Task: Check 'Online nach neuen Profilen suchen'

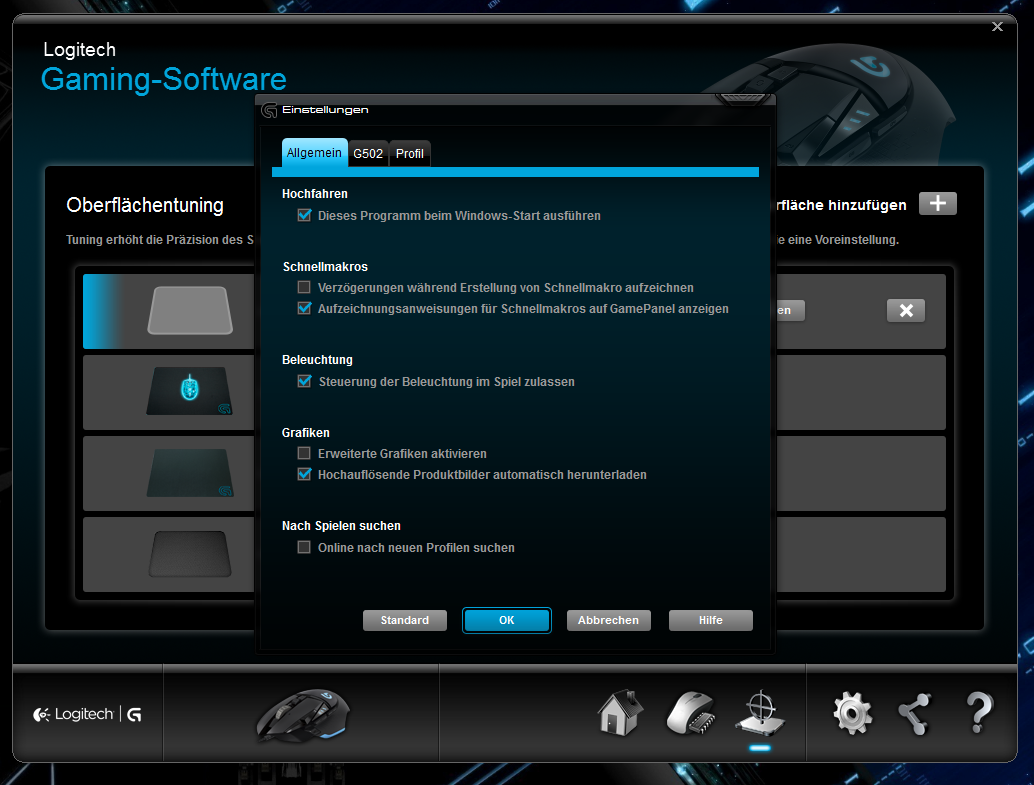Action: point(304,547)
